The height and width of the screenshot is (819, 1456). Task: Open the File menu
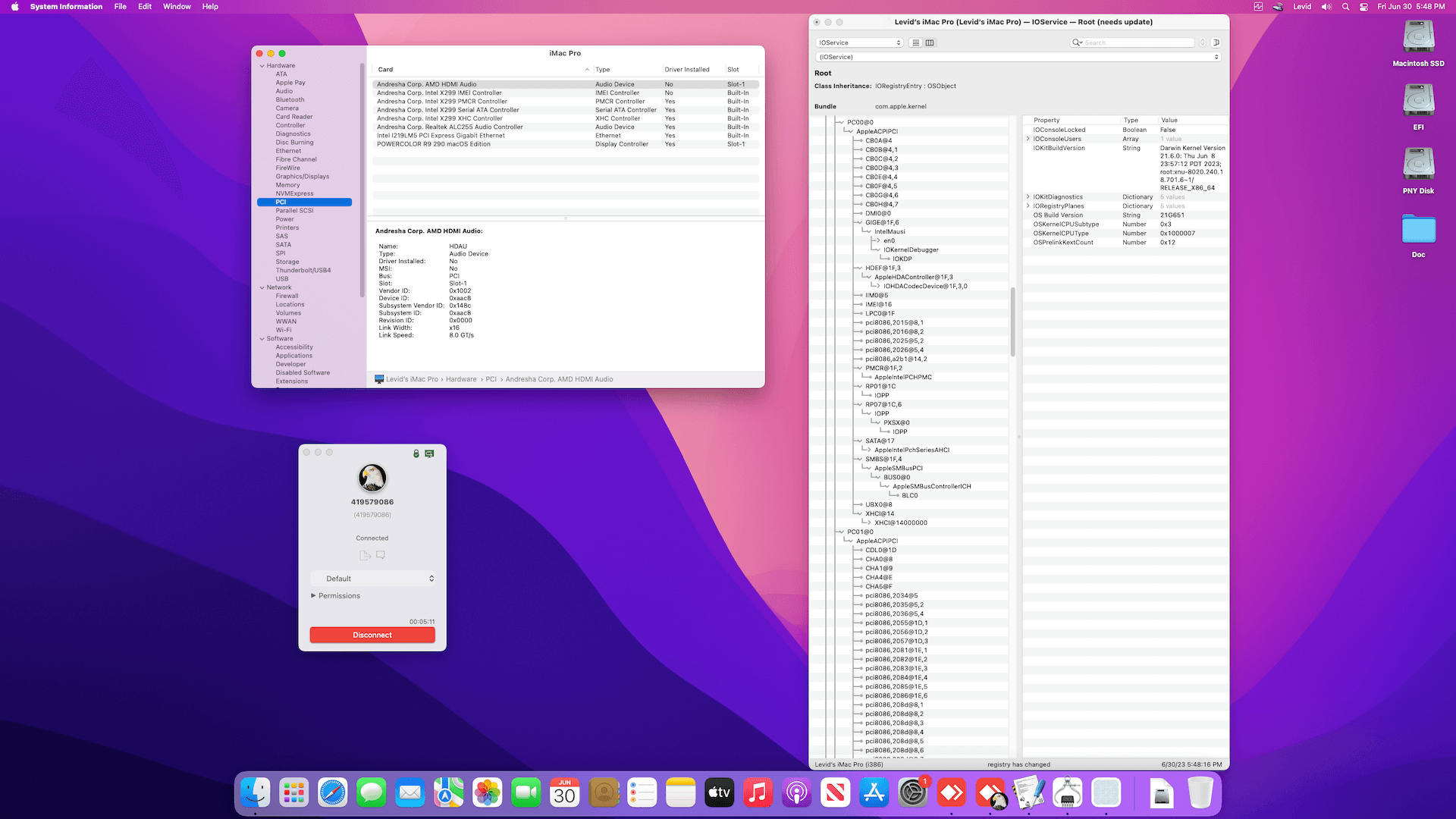click(120, 7)
